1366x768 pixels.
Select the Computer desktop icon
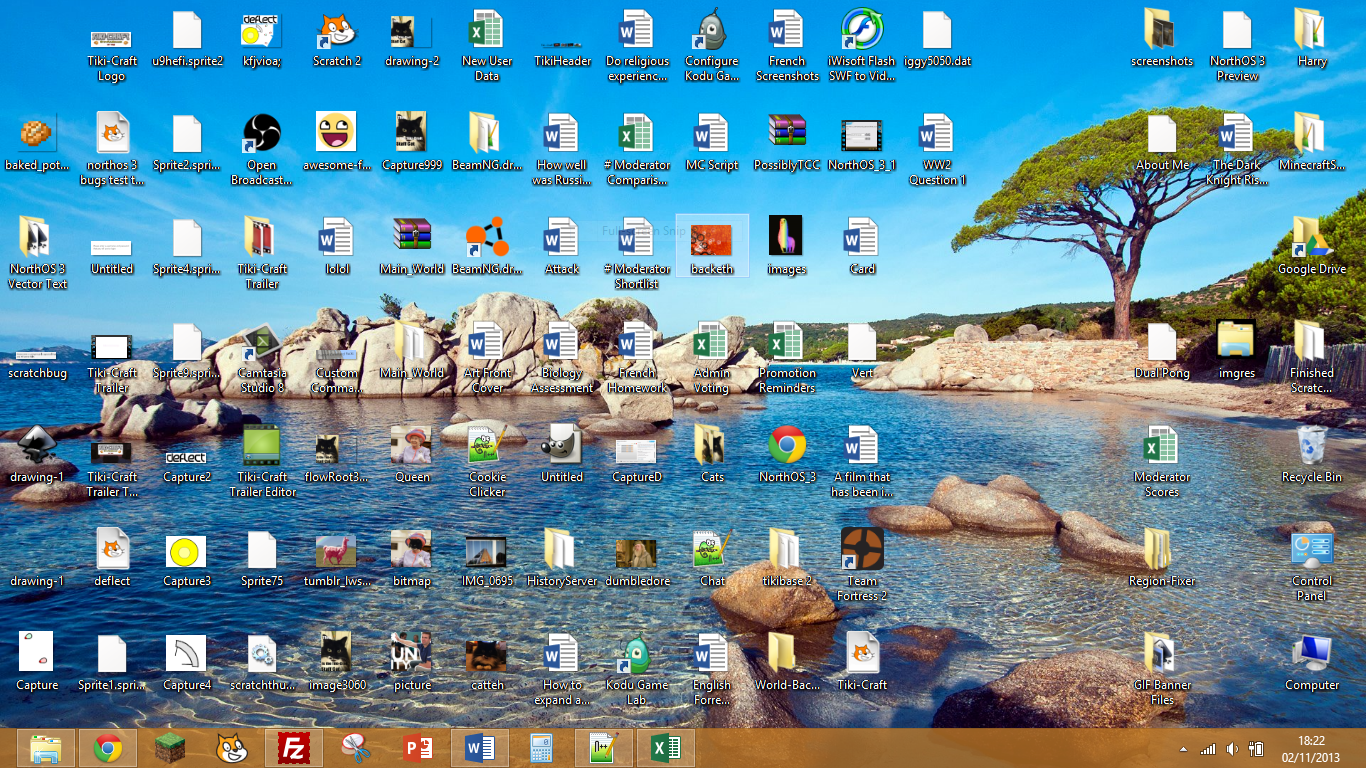1312,663
